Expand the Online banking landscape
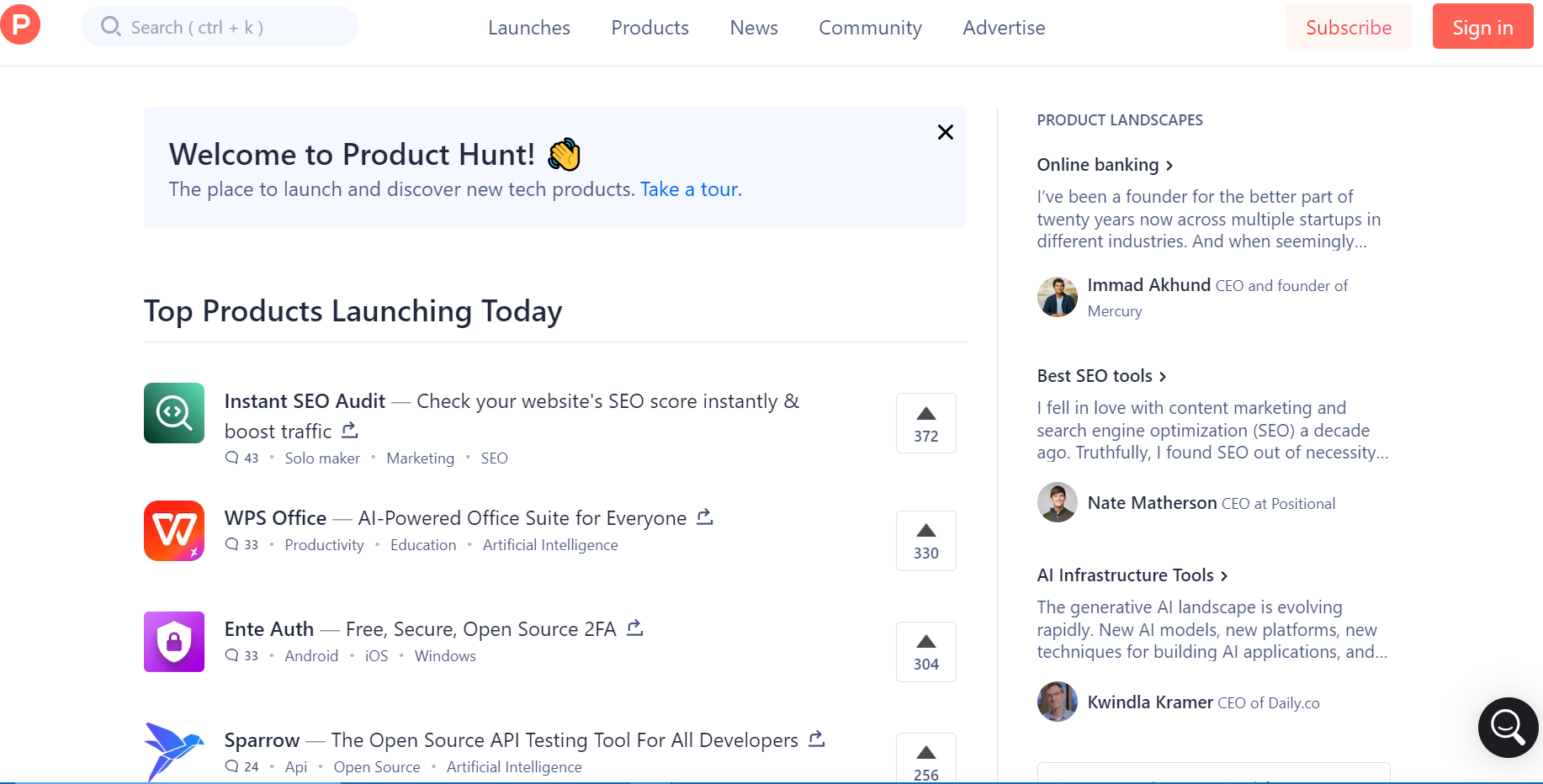Image resolution: width=1543 pixels, height=784 pixels. pyautogui.click(x=1104, y=165)
